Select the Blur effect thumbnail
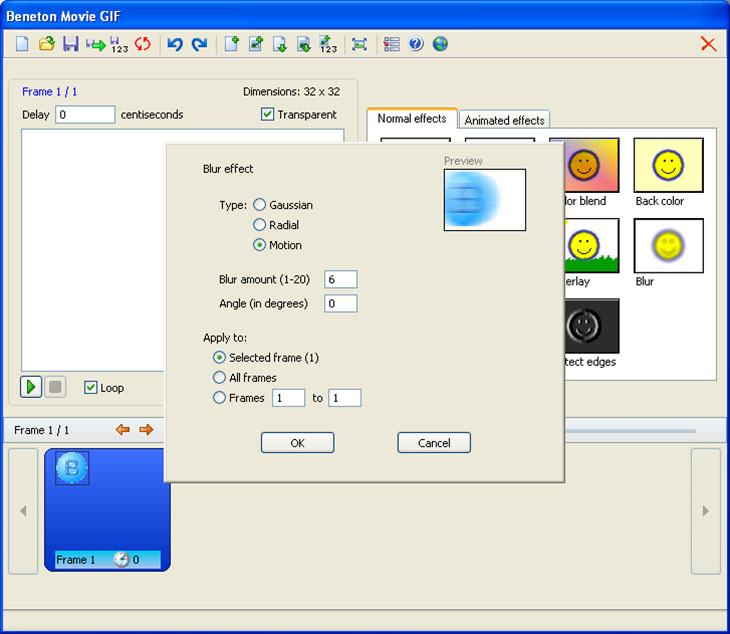The width and height of the screenshot is (730, 634). (x=669, y=246)
